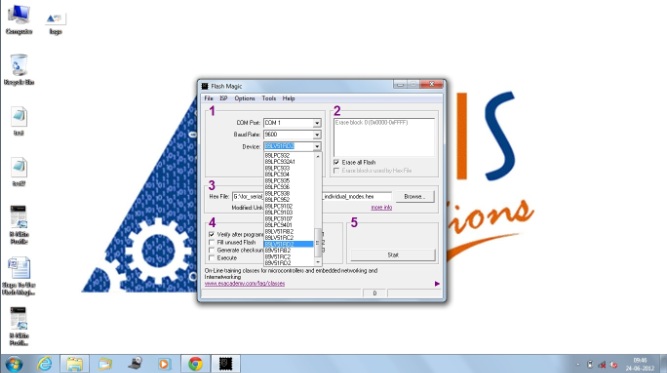Viewport: 667px width, 373px height.
Task: Open Internet Explorer in the taskbar
Action: click(x=45, y=364)
